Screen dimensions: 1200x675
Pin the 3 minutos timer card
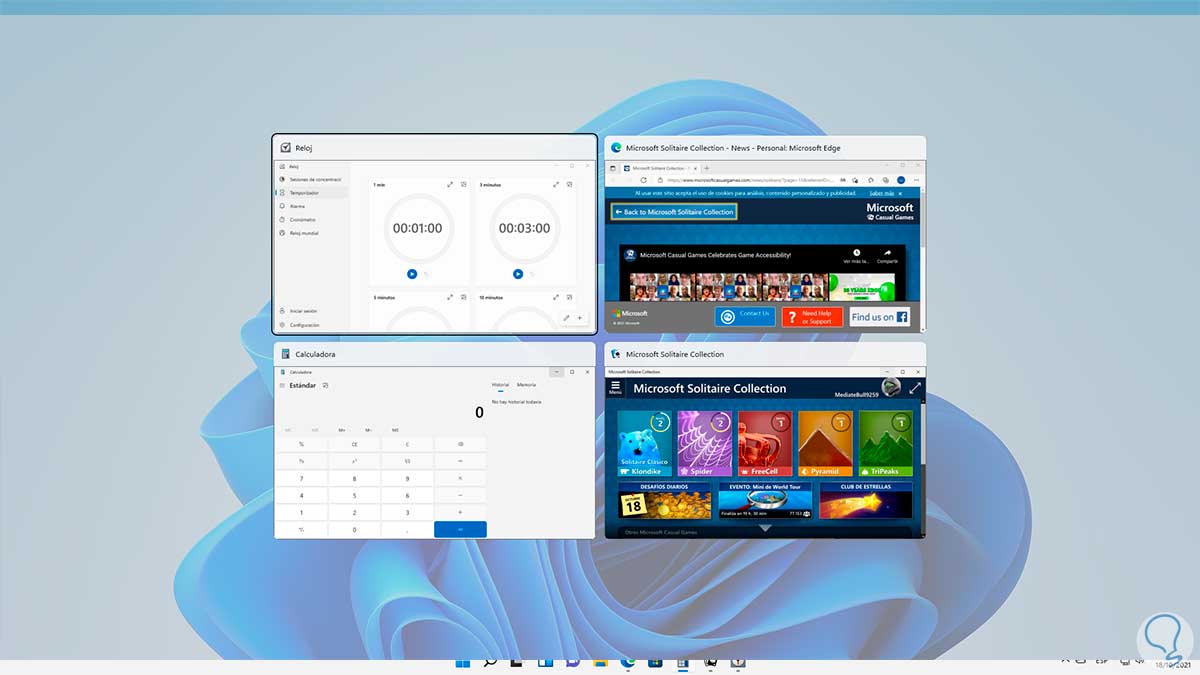tap(569, 185)
